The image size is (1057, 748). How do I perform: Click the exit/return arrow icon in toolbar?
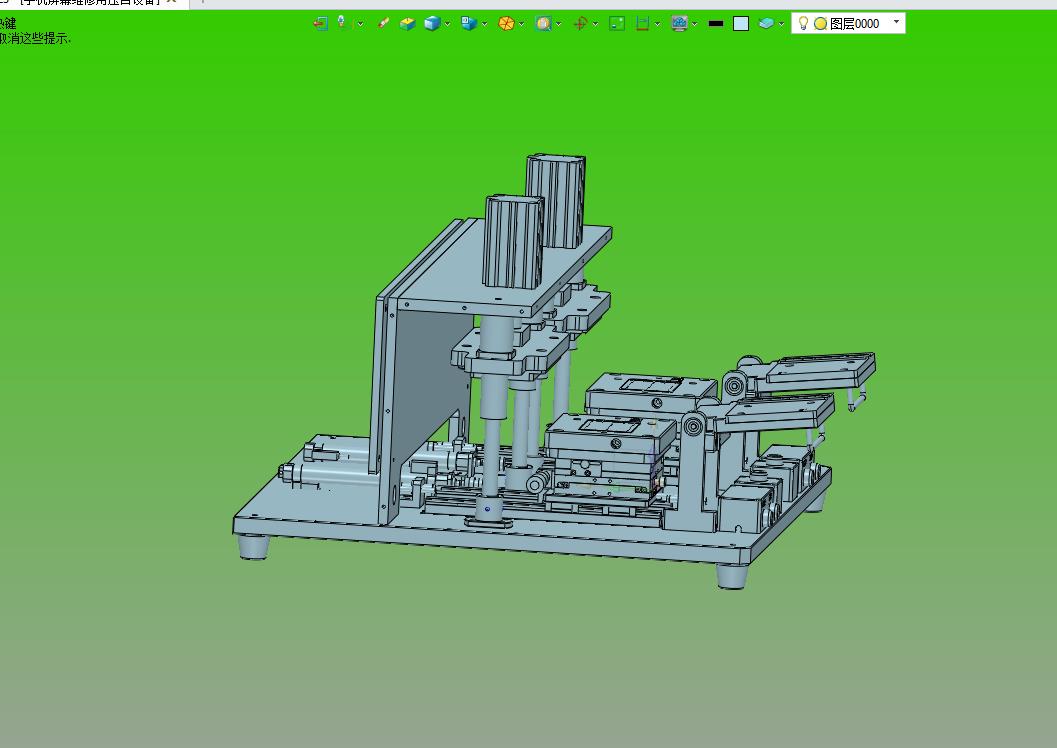(320, 24)
